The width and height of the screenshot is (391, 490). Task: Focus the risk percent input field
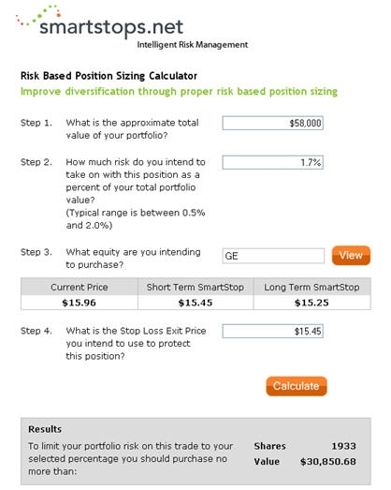(x=273, y=162)
